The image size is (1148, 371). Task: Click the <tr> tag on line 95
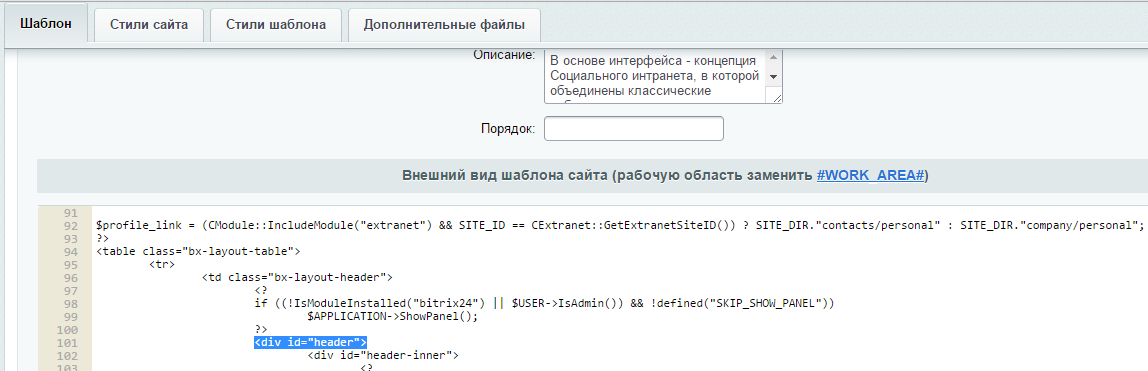click(x=161, y=264)
